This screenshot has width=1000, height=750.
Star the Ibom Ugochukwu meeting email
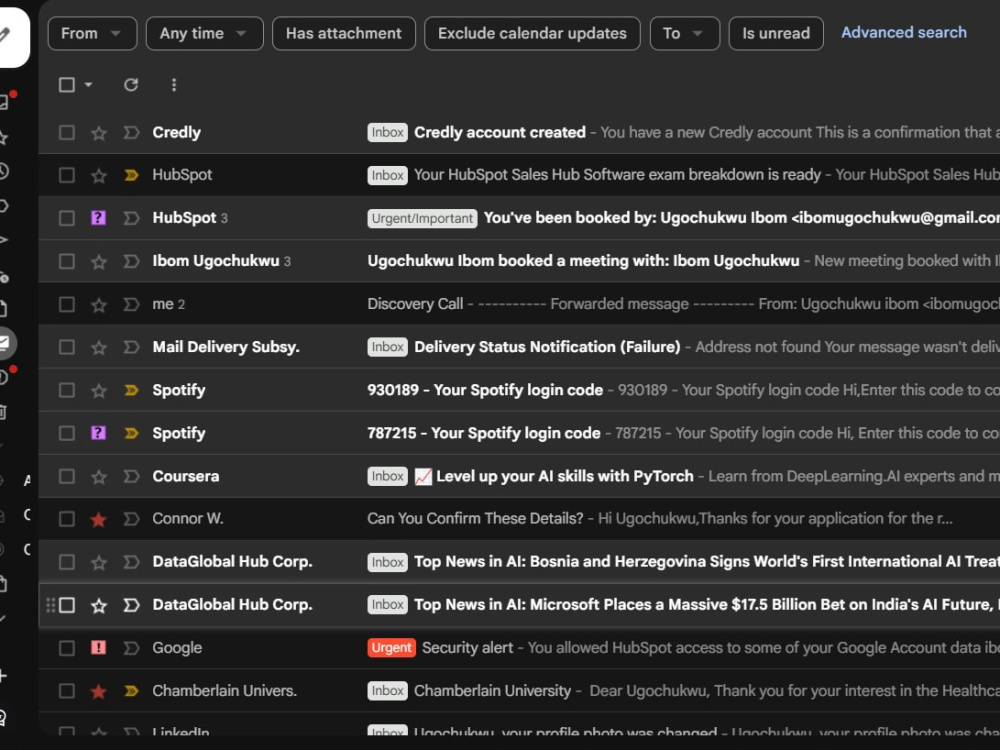pos(98,261)
